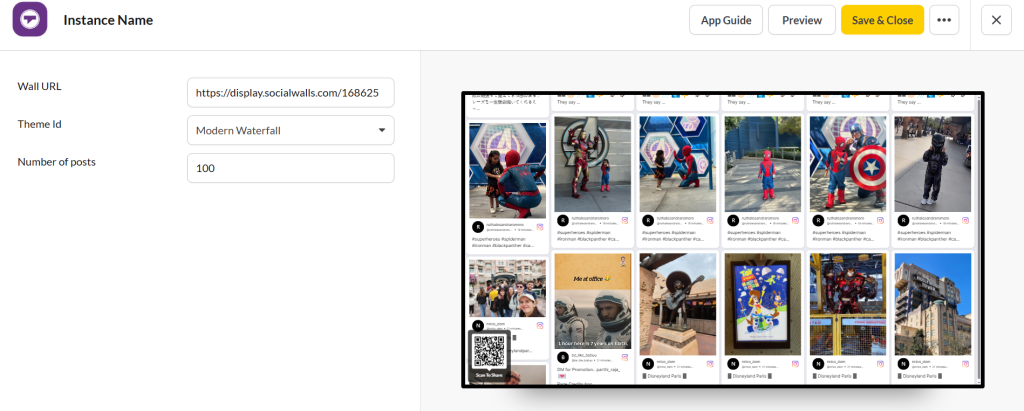
Task: Click the Preview button
Action: (x=801, y=20)
